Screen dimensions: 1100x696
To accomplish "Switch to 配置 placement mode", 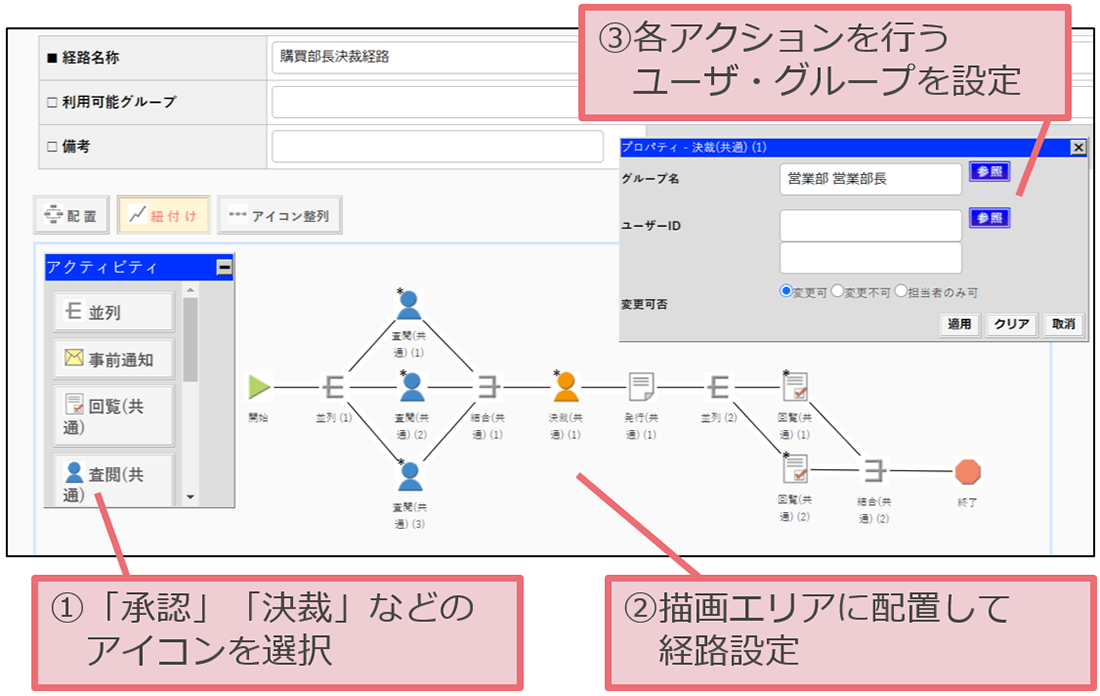I will click(72, 215).
